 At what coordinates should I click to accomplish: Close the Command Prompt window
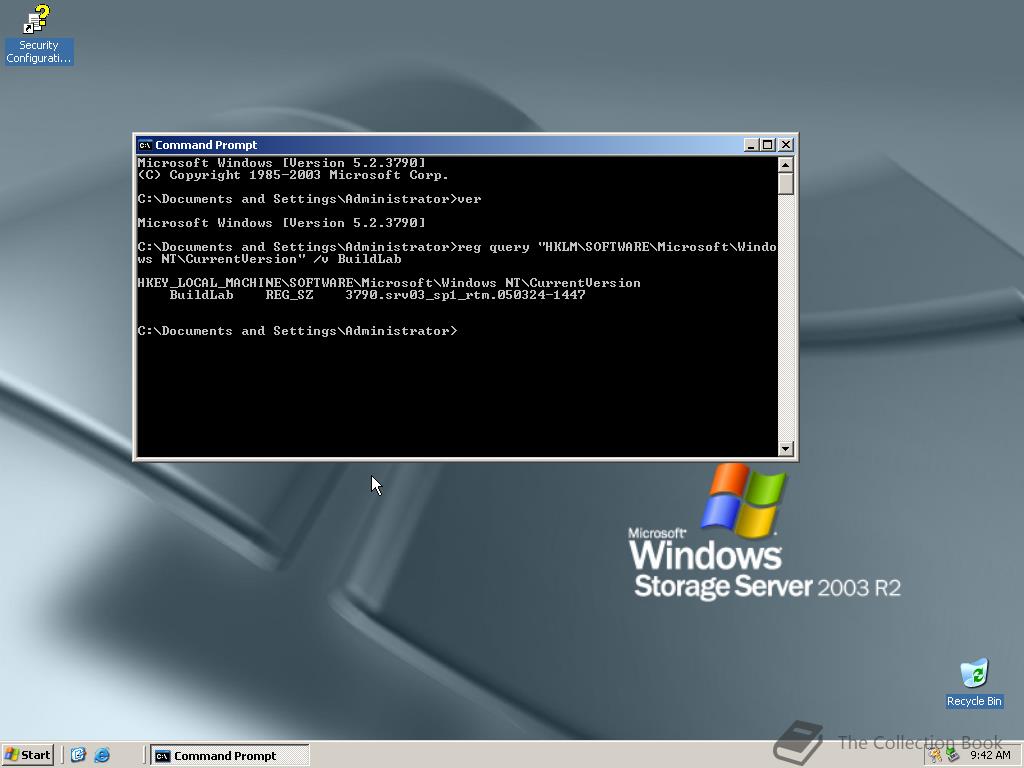click(786, 145)
